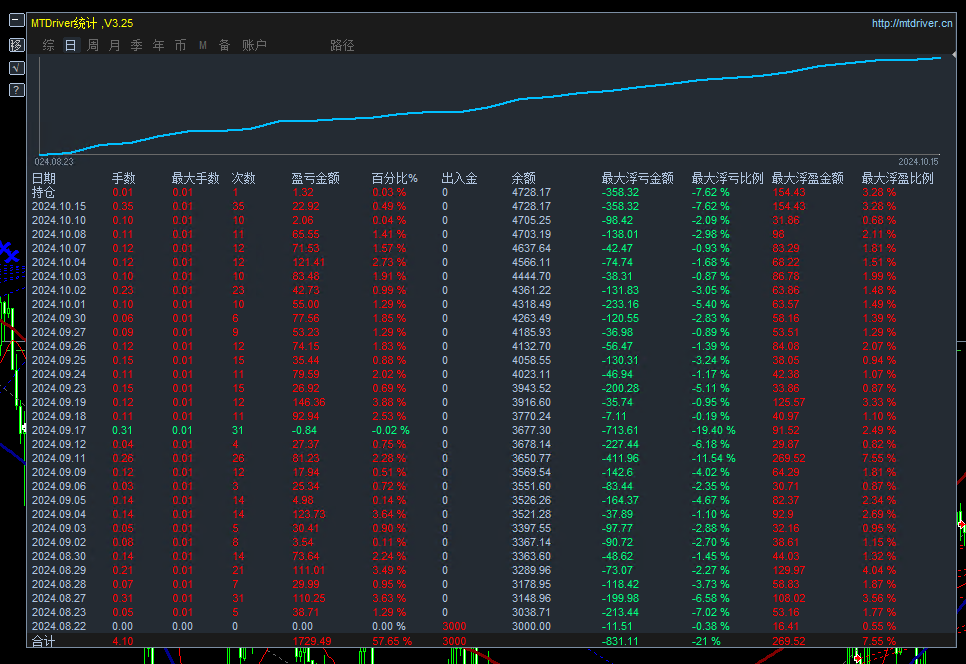Click the checkmark icon in left sidebar
The width and height of the screenshot is (966, 664).
(x=17, y=67)
